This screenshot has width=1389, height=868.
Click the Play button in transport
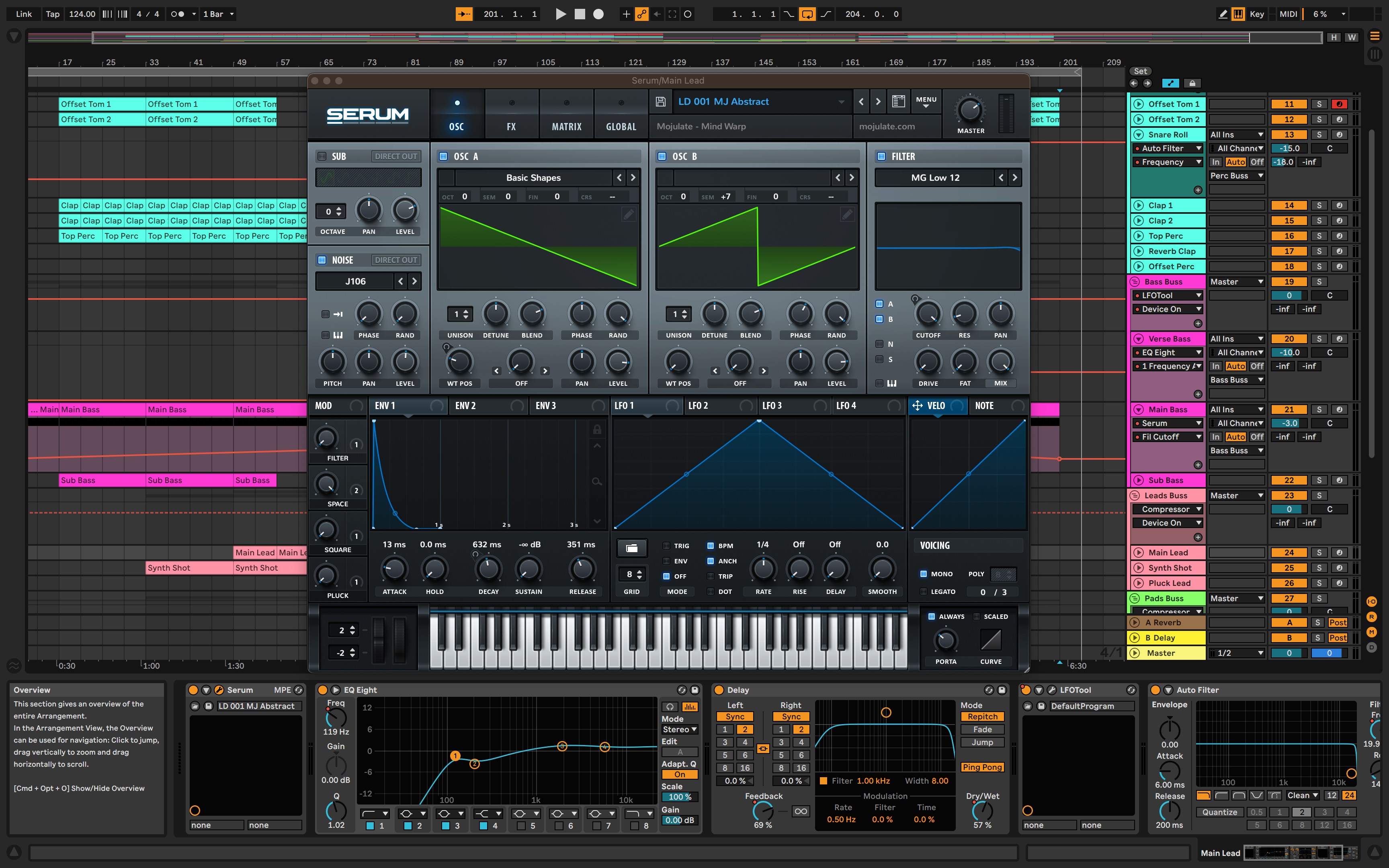pos(561,14)
